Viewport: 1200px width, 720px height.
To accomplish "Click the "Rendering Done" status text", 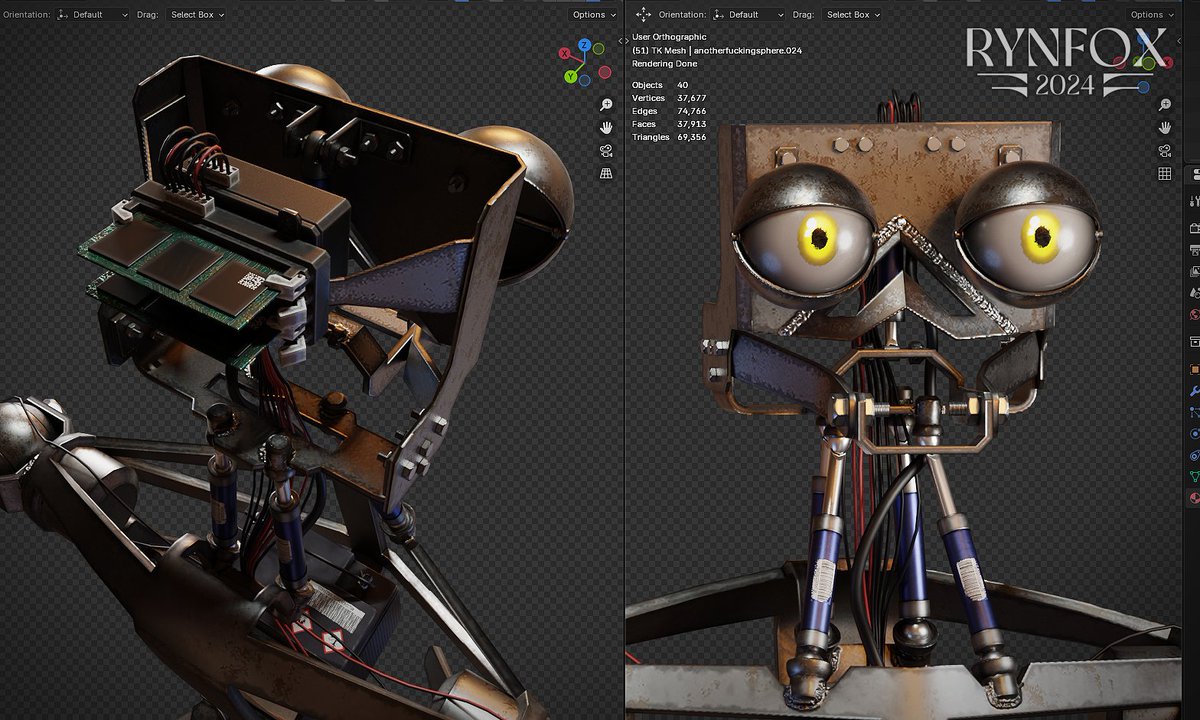I will click(664, 64).
